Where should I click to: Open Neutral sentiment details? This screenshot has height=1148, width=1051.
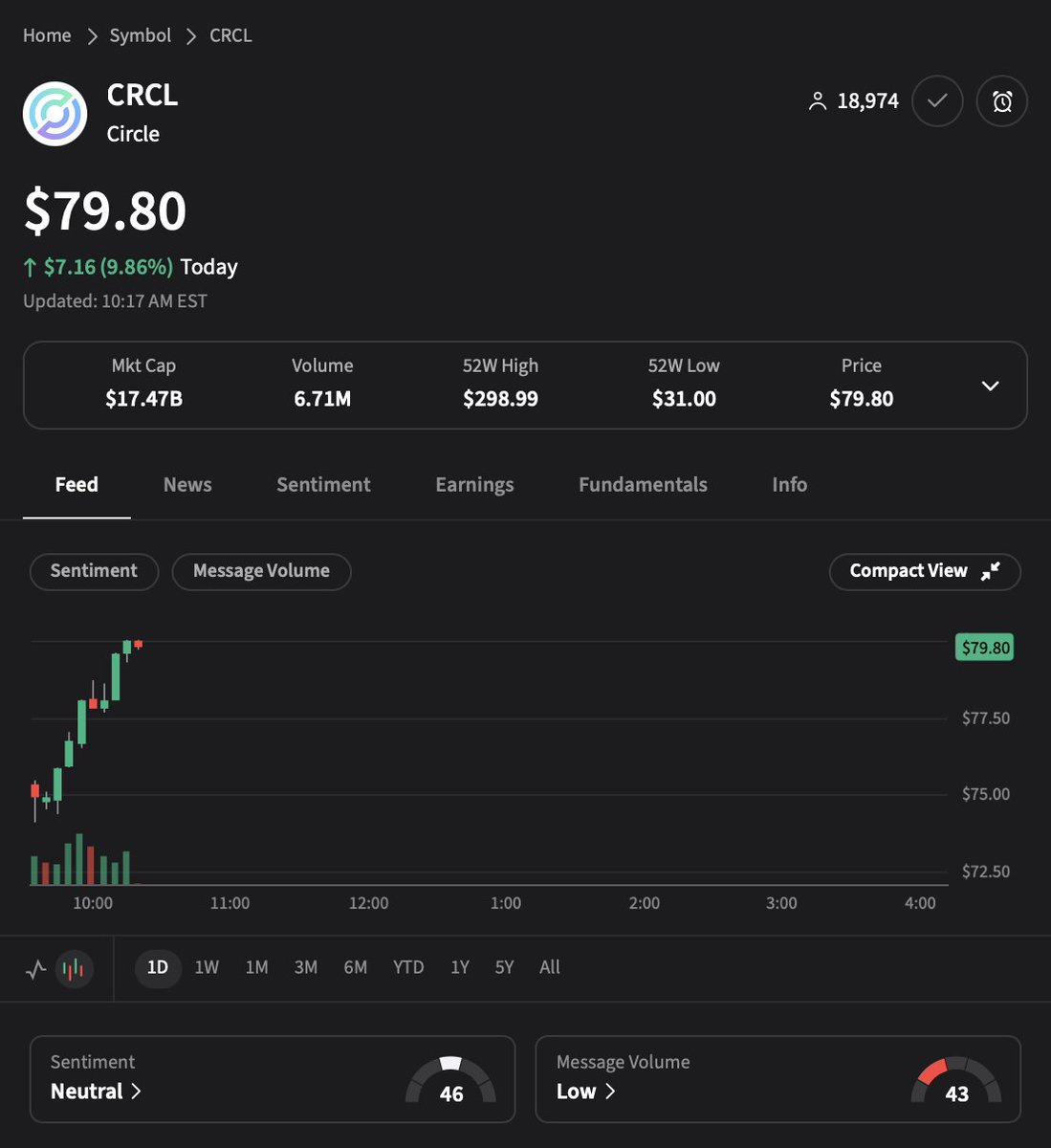pyautogui.click(x=96, y=1091)
